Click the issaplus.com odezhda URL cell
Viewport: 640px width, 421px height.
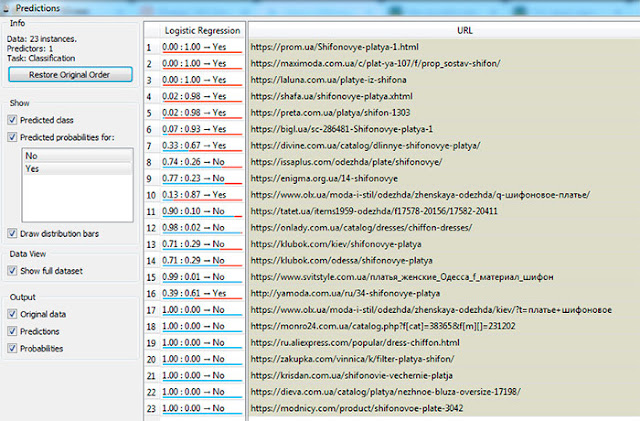coord(444,162)
